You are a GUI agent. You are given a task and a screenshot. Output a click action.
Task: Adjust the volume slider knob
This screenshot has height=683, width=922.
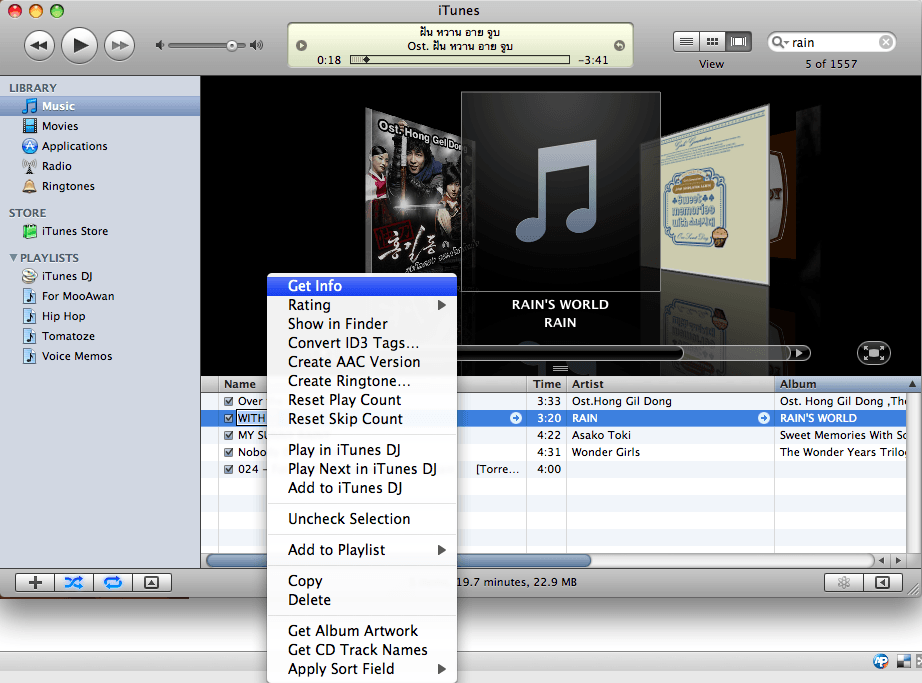232,45
